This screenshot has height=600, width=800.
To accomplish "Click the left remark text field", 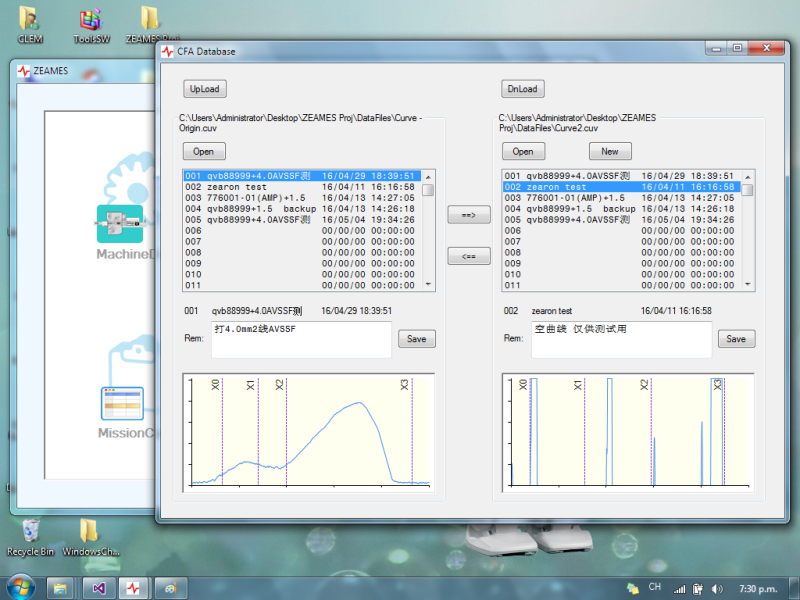I will click(301, 339).
